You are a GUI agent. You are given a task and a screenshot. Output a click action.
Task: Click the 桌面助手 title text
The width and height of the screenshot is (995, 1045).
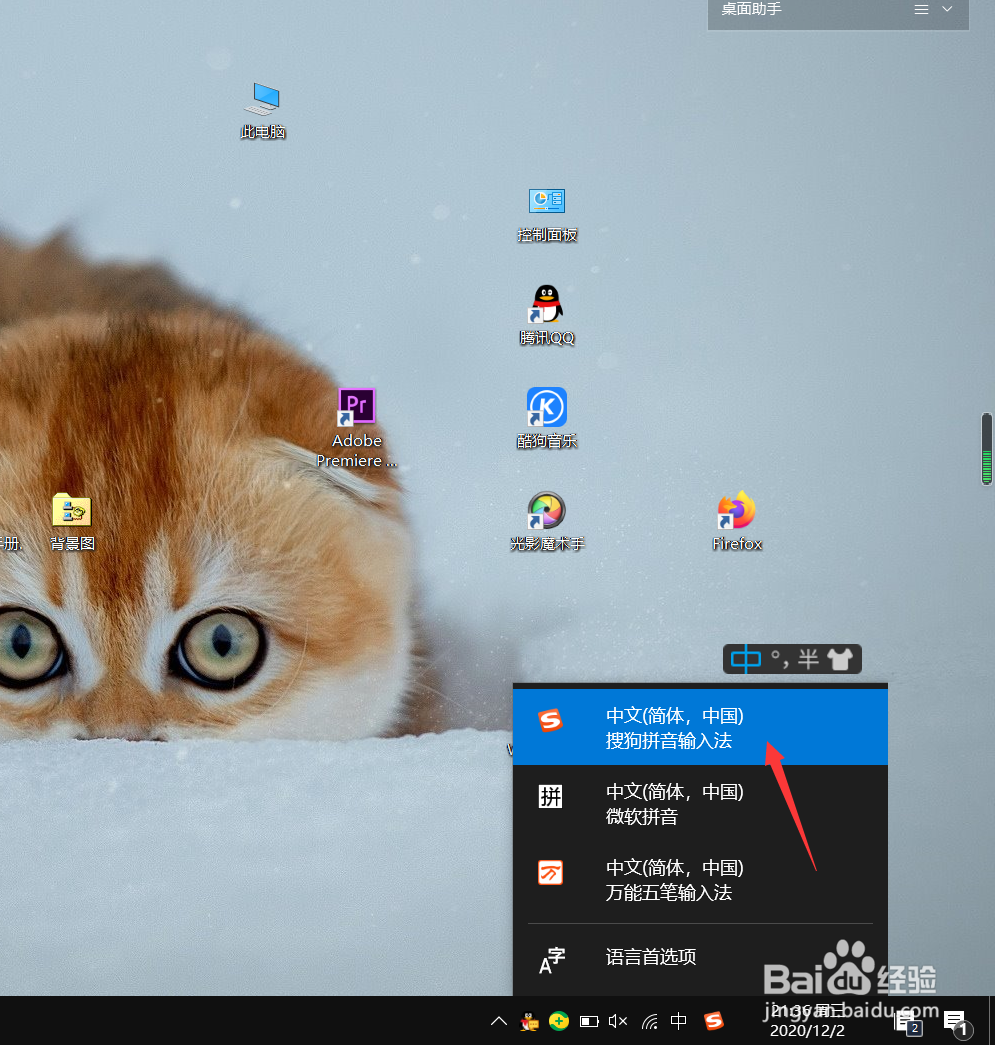(751, 9)
